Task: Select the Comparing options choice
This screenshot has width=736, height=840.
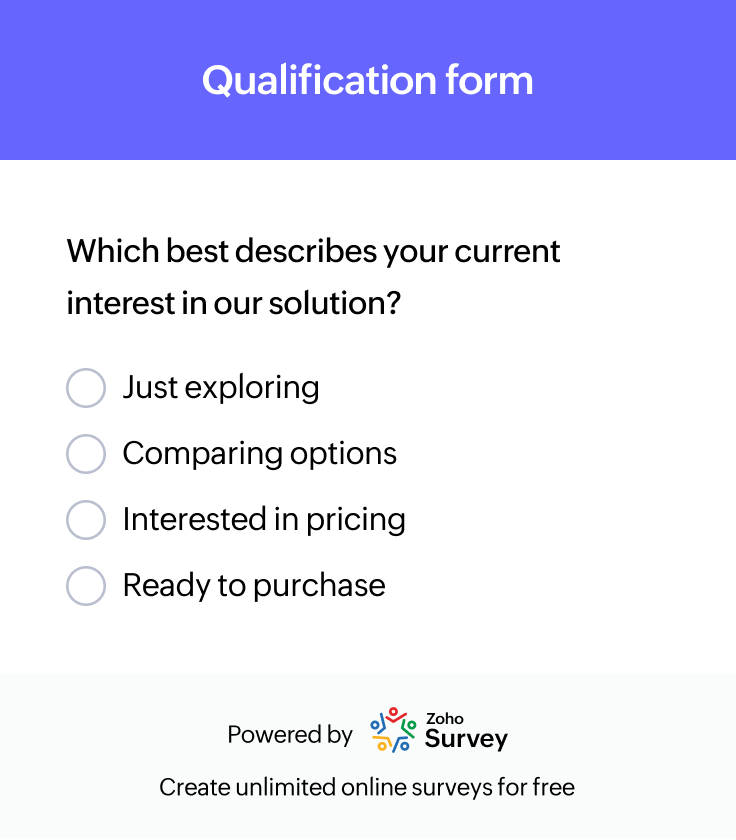Action: [86, 454]
